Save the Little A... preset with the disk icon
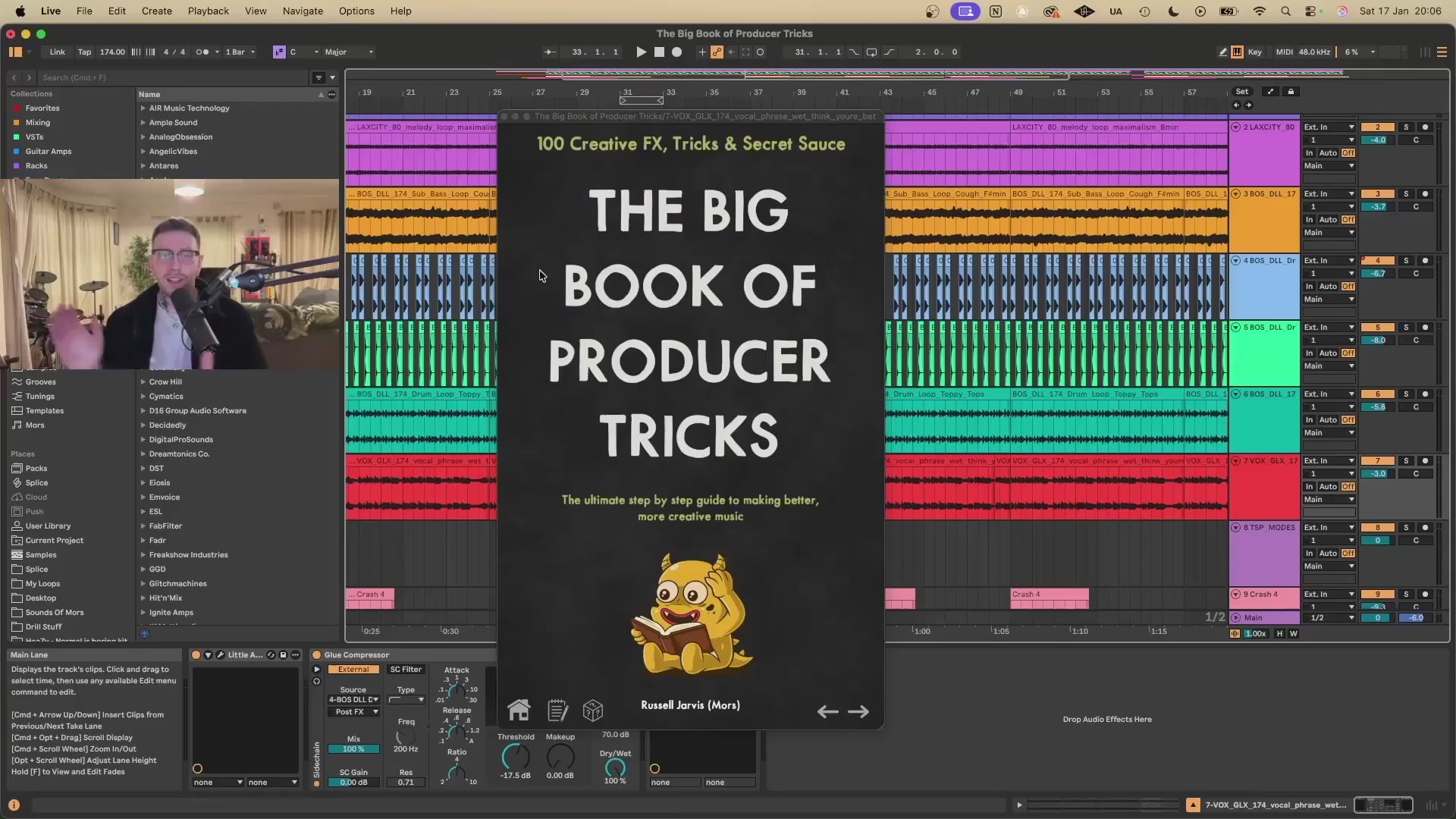1456x819 pixels. coord(283,655)
